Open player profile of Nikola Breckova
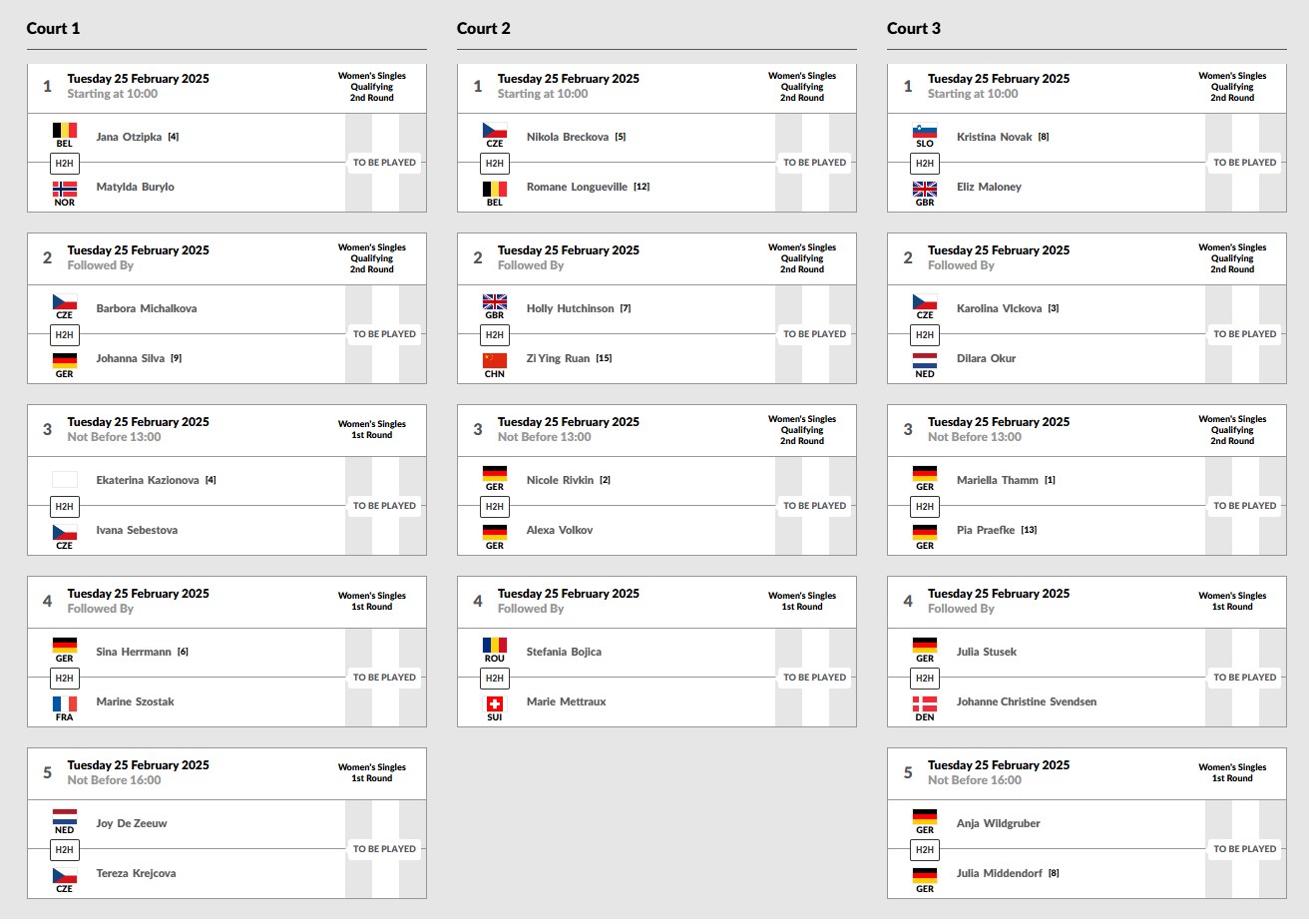Screen dimensions: 1309x924 567,137
